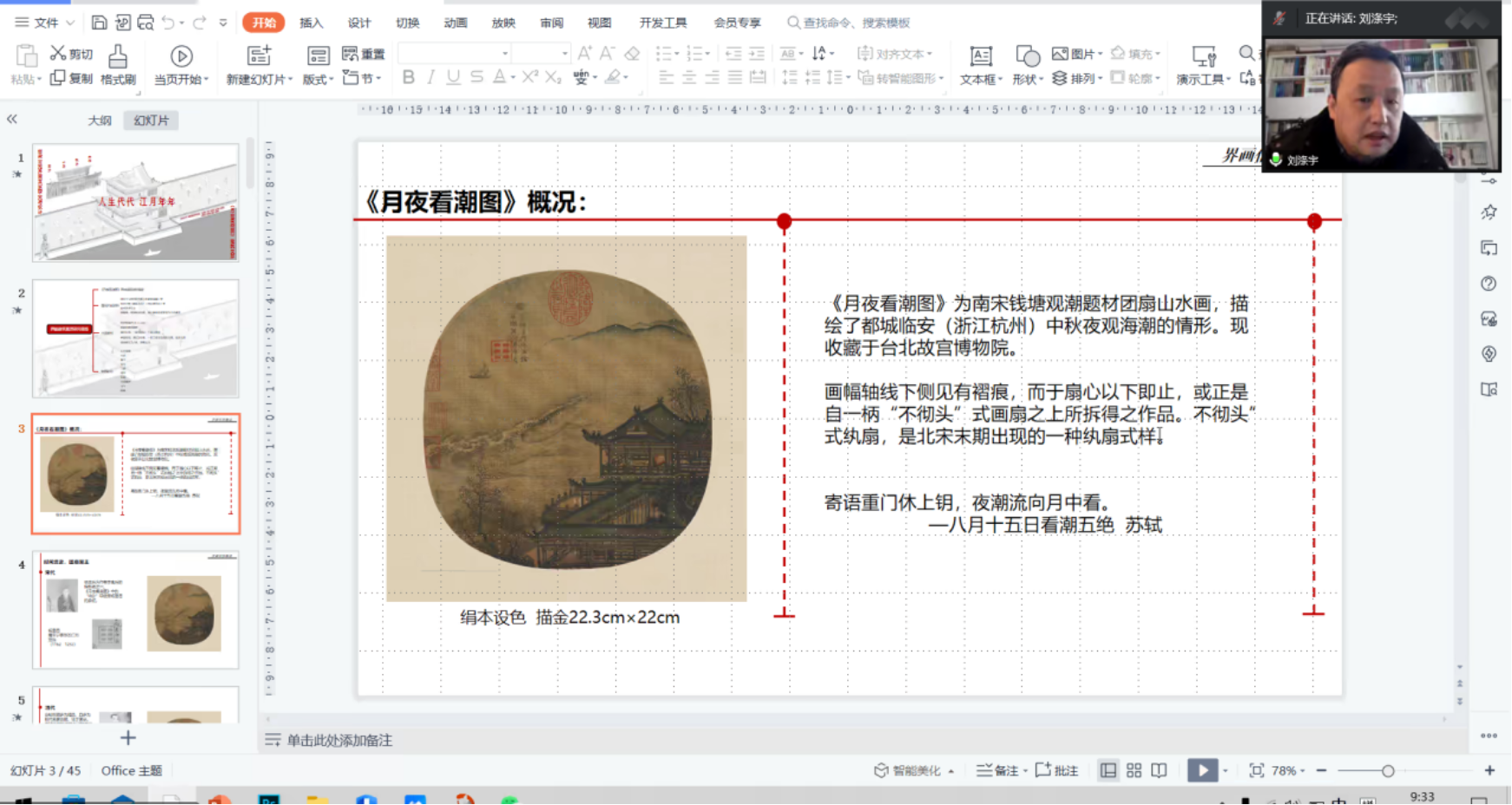Image resolution: width=1512 pixels, height=805 pixels.
Task: Start slideshow from current page (当页开始)
Action: coord(181,58)
